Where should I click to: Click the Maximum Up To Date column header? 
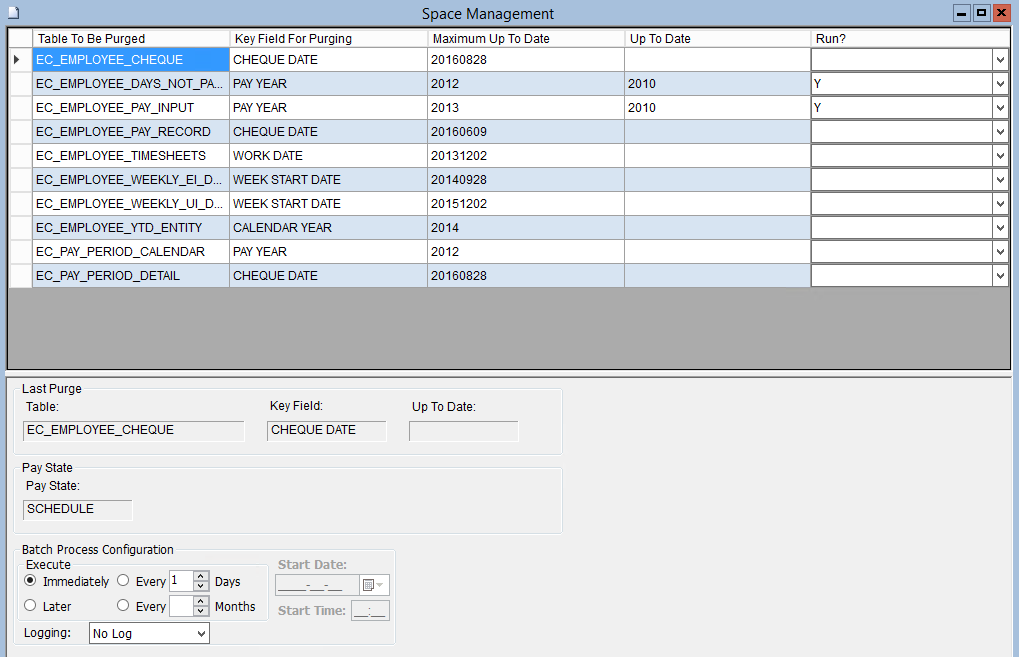click(525, 39)
